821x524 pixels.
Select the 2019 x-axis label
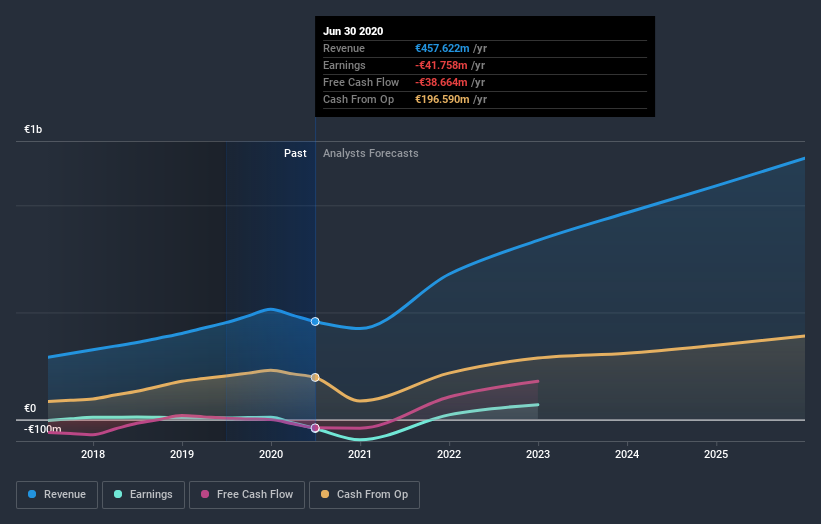[182, 454]
